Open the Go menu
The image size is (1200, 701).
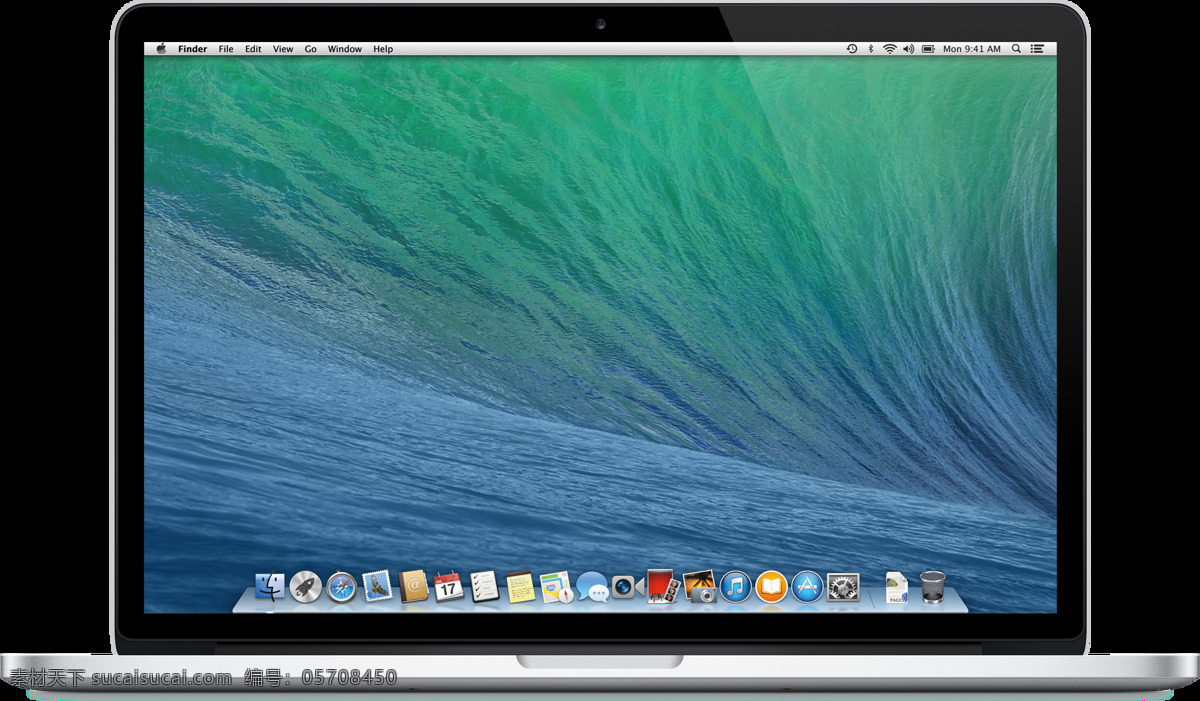[311, 49]
